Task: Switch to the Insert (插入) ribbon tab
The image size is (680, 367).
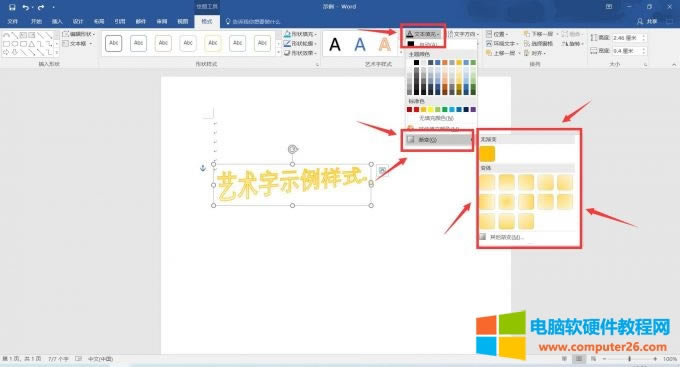Action: pos(57,21)
